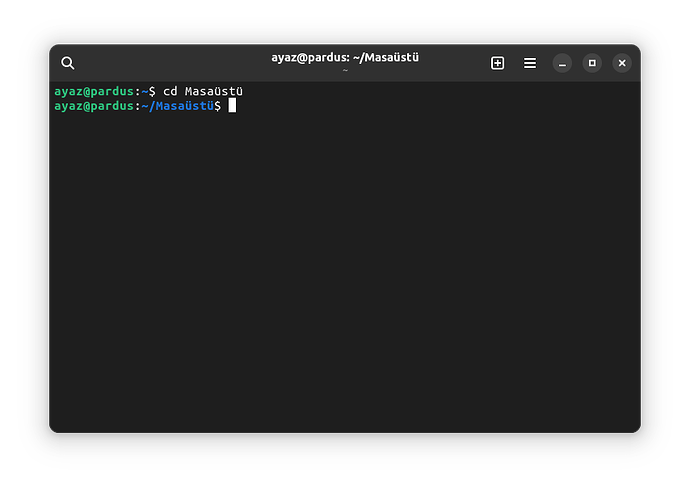Maximize the terminal window
The height and width of the screenshot is (487, 690).
point(592,63)
